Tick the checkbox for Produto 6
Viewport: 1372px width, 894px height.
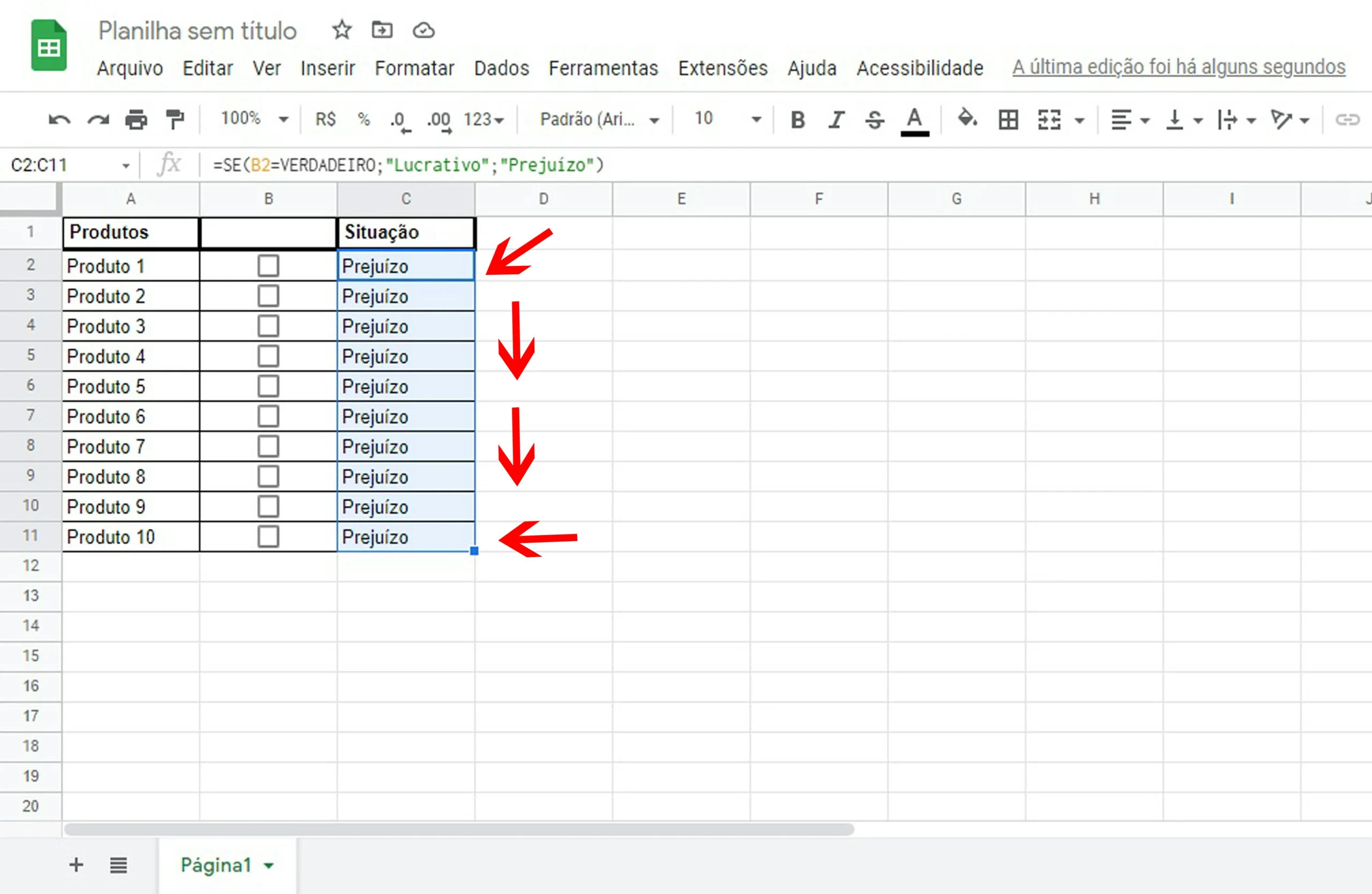(268, 416)
